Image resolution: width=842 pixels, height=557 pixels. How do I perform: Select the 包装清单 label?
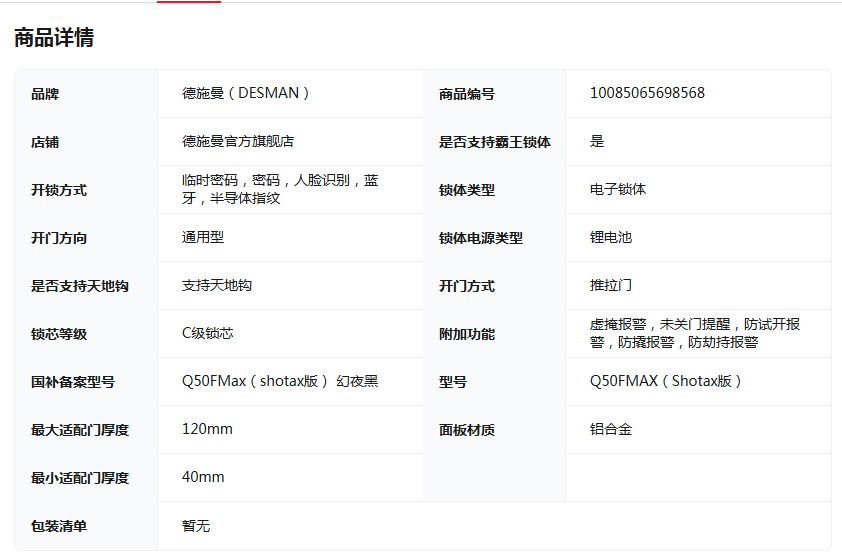coord(59,526)
